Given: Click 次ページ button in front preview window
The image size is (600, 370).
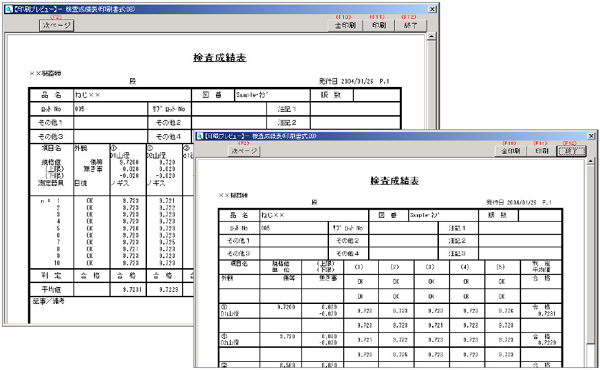Looking at the screenshot, I should pos(244,151).
